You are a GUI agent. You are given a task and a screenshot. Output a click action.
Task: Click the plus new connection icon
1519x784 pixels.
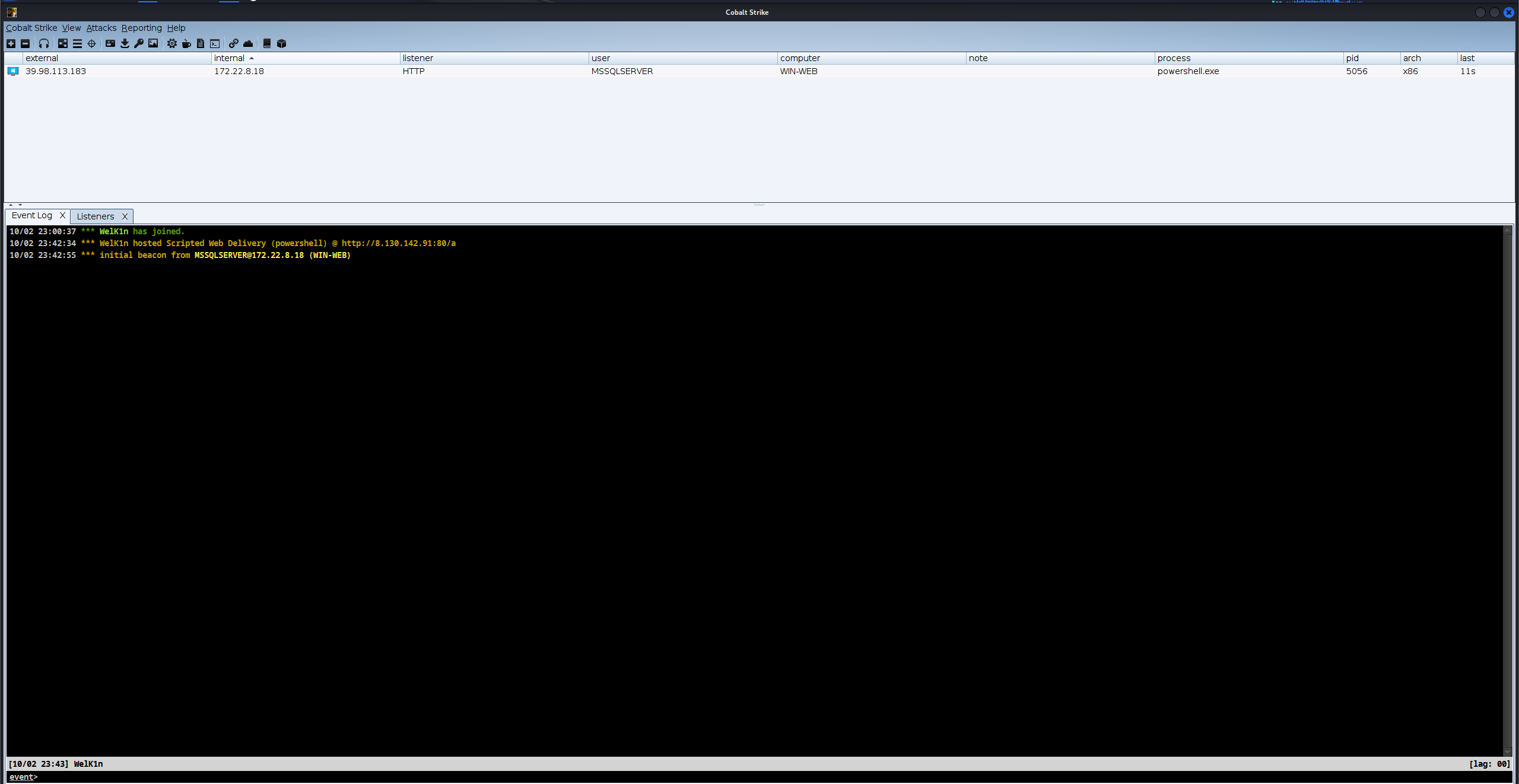[11, 43]
